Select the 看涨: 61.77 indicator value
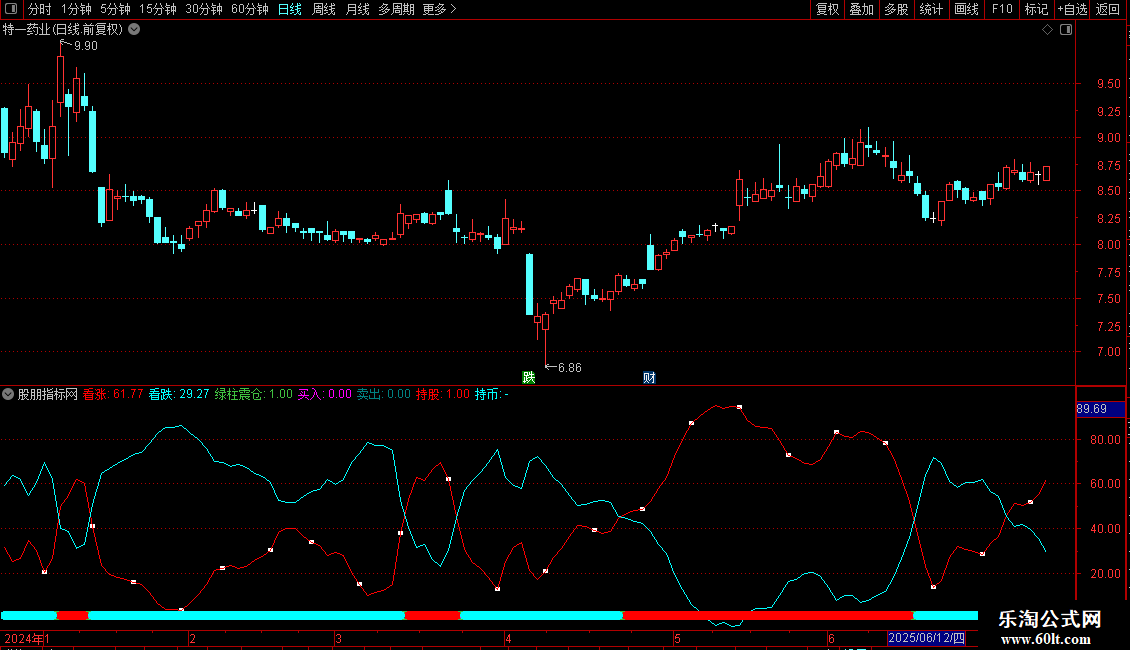This screenshot has height=650, width=1130. 113,394
